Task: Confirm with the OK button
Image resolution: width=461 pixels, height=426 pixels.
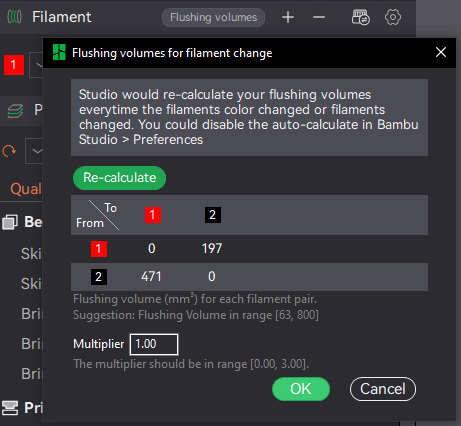Action: click(301, 389)
